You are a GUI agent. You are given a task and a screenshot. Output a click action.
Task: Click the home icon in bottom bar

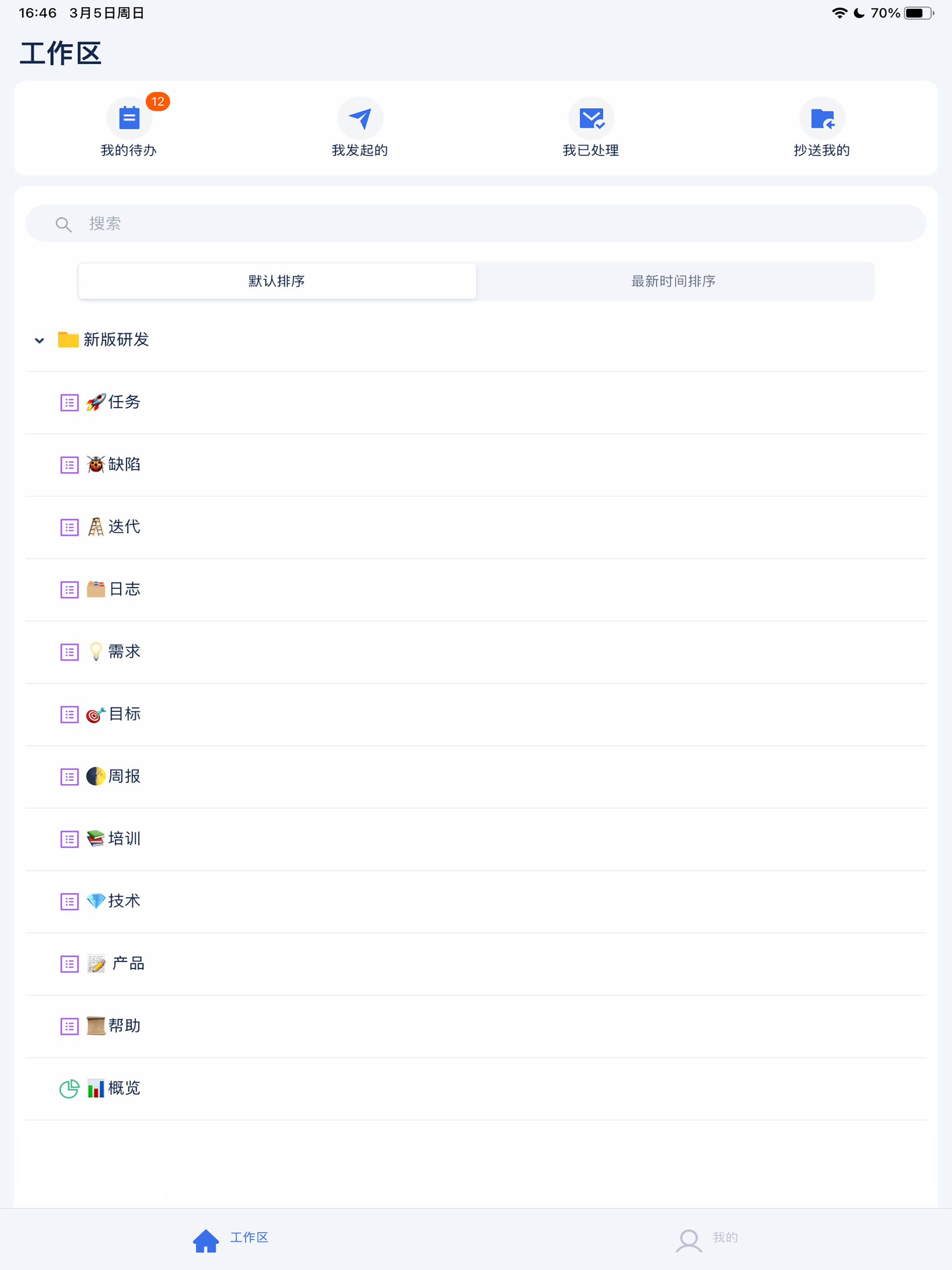[x=205, y=1241]
